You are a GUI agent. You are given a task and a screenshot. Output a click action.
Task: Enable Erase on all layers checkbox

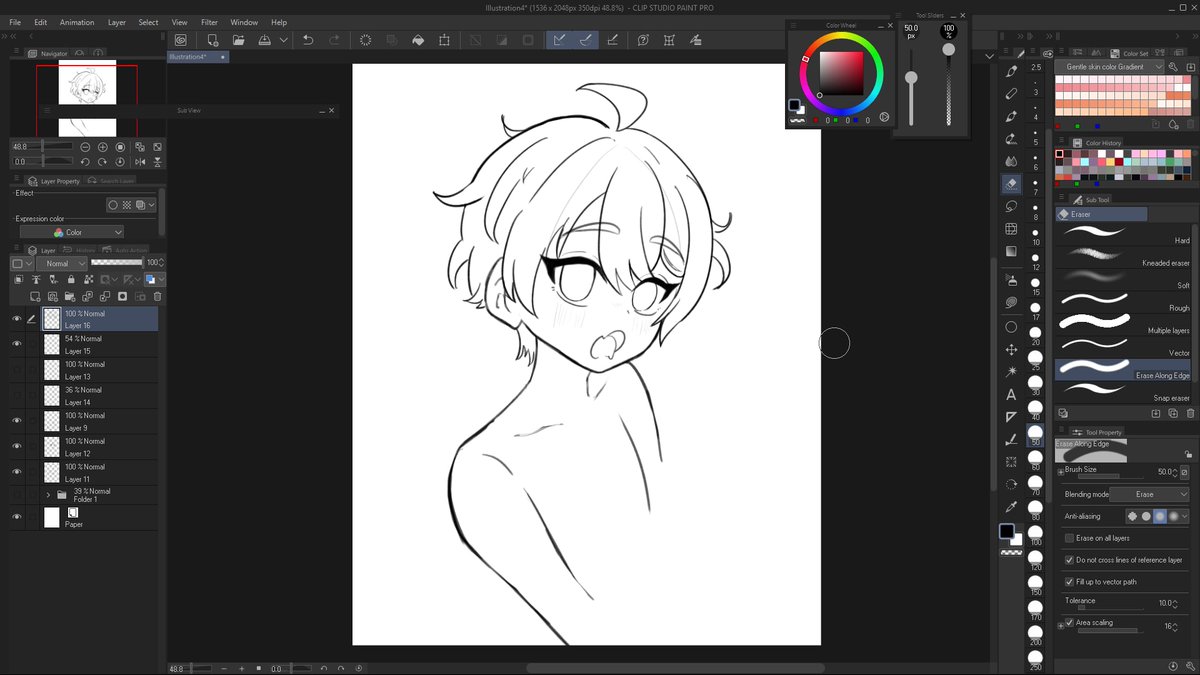pos(1069,538)
